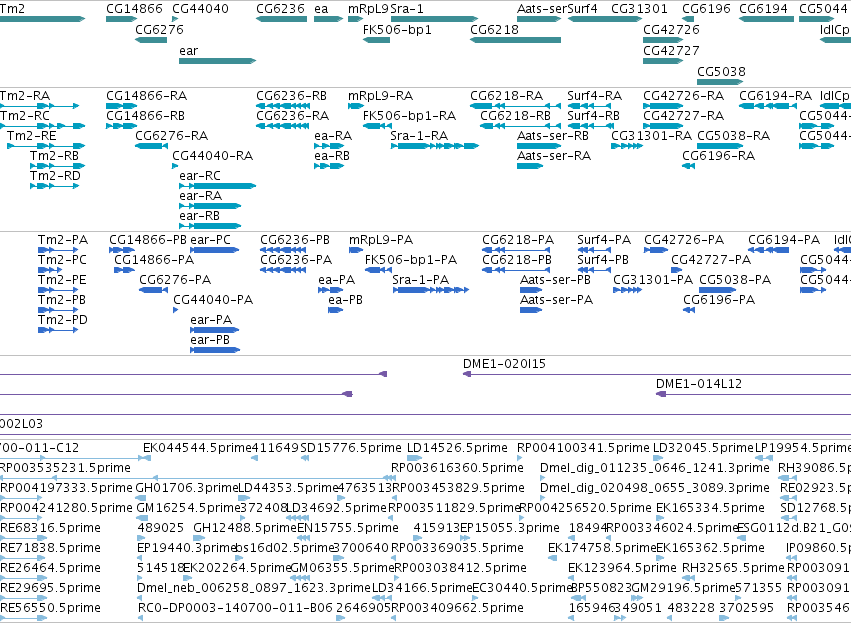Select the standalone 'ear' gene label
This screenshot has height=623, width=851.
pos(188,50)
